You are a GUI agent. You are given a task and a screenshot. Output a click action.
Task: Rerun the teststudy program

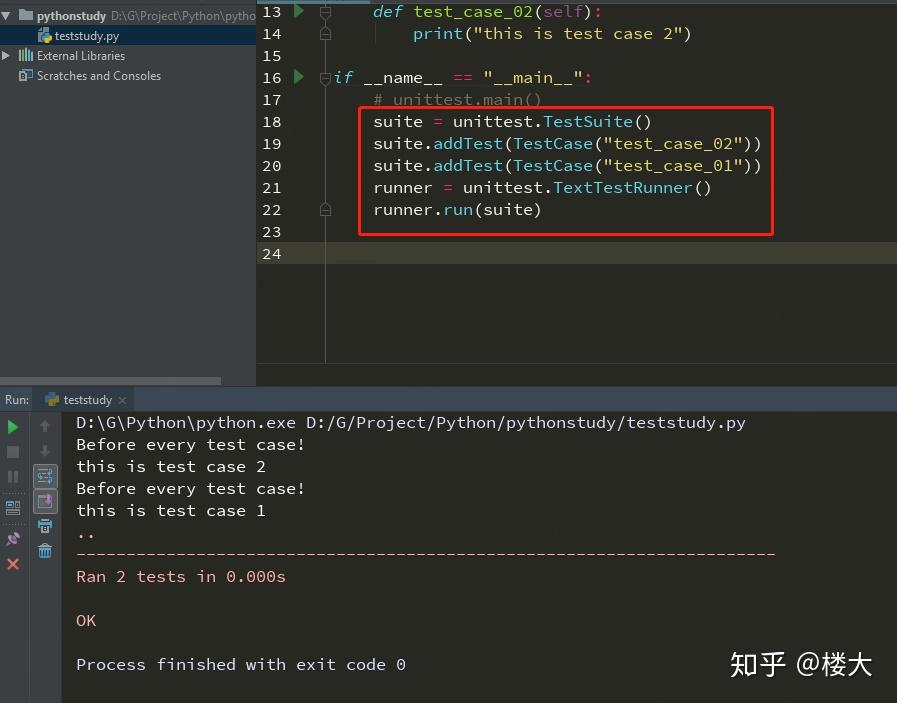(x=13, y=426)
